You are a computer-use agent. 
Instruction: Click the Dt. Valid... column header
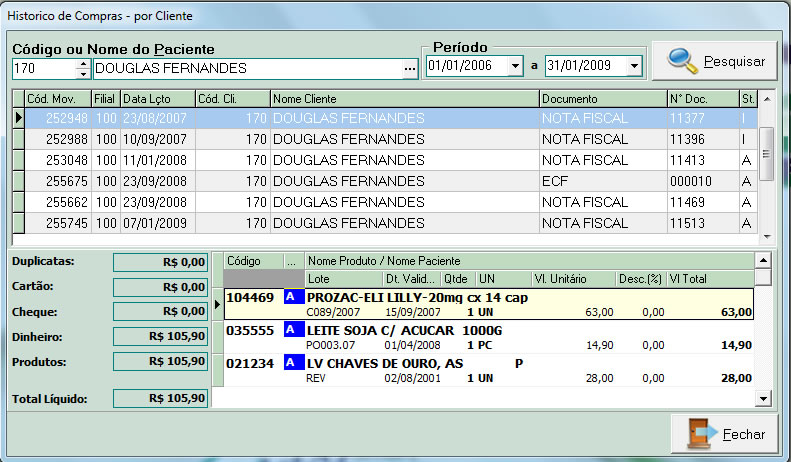(412, 279)
